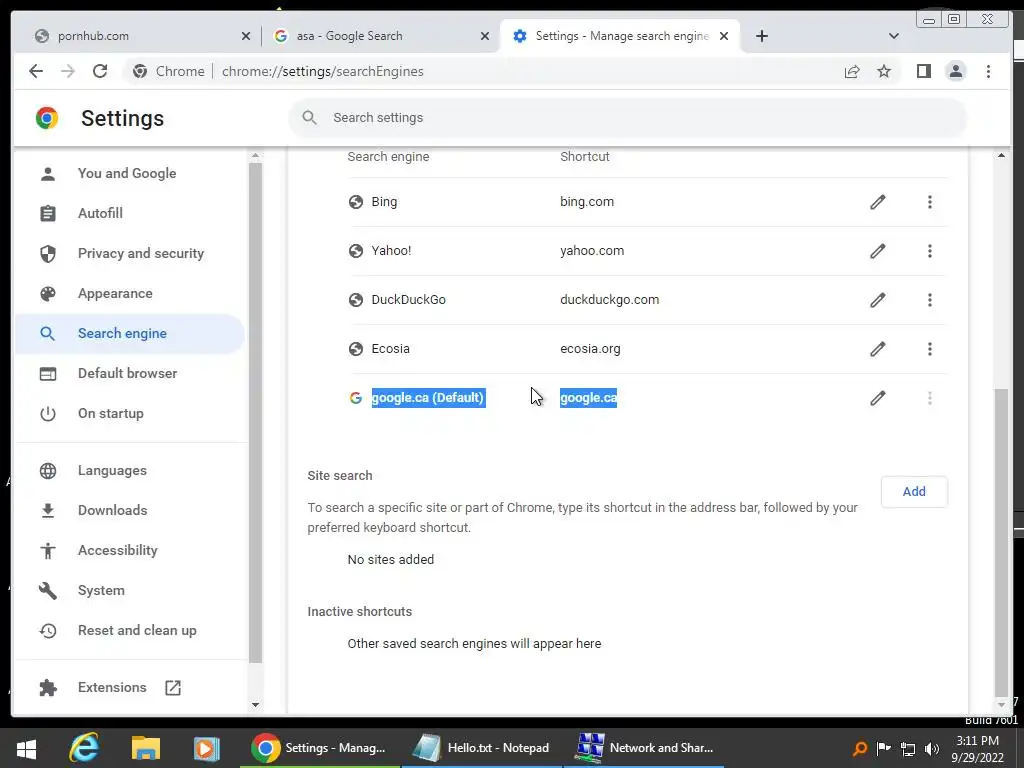The width and height of the screenshot is (1024, 768).
Task: Focus the Search settings field
Action: tap(628, 118)
